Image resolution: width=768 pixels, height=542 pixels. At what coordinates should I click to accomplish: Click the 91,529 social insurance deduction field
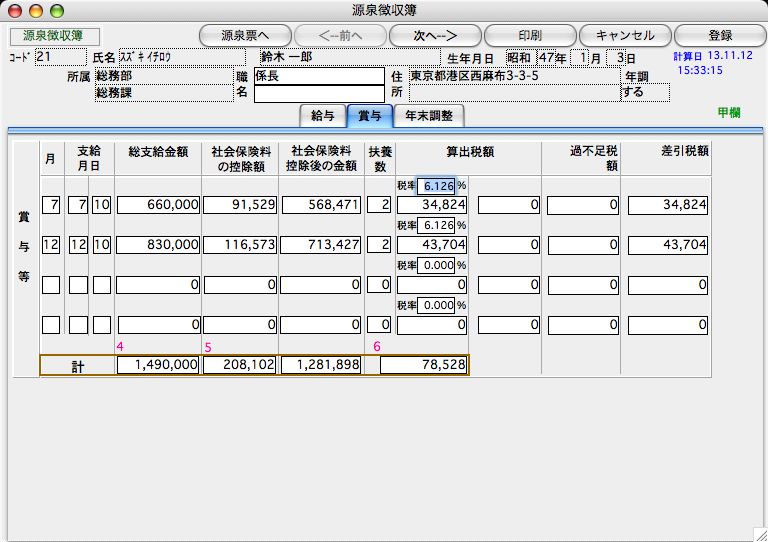click(x=240, y=205)
